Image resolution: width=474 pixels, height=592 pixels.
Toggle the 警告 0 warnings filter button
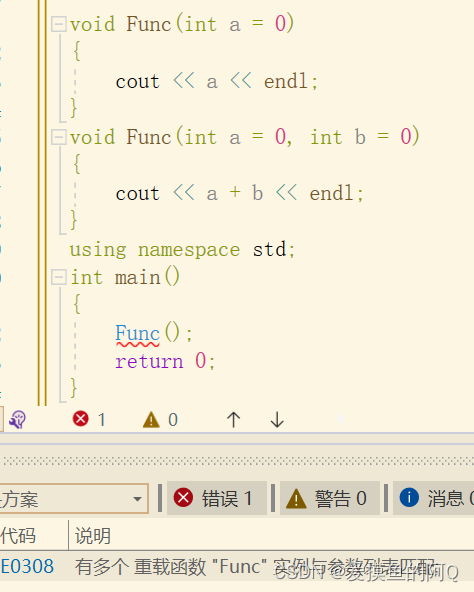pos(329,498)
